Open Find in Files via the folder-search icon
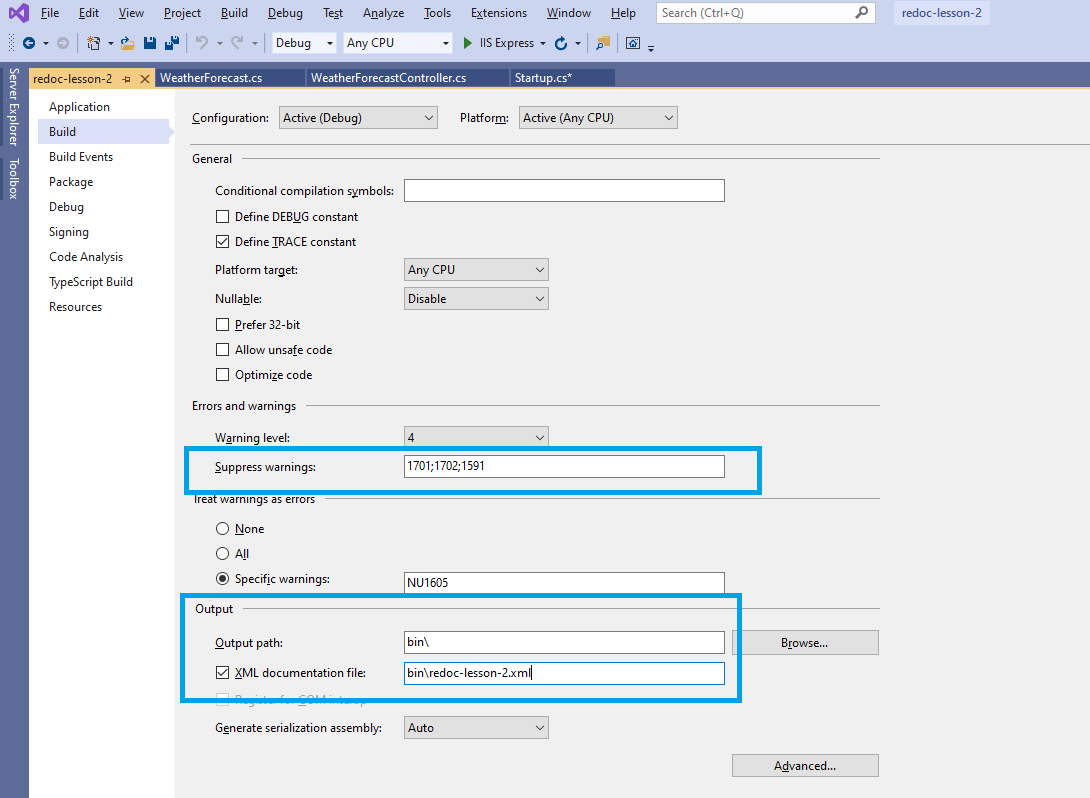The height and width of the screenshot is (798, 1090). (x=600, y=43)
